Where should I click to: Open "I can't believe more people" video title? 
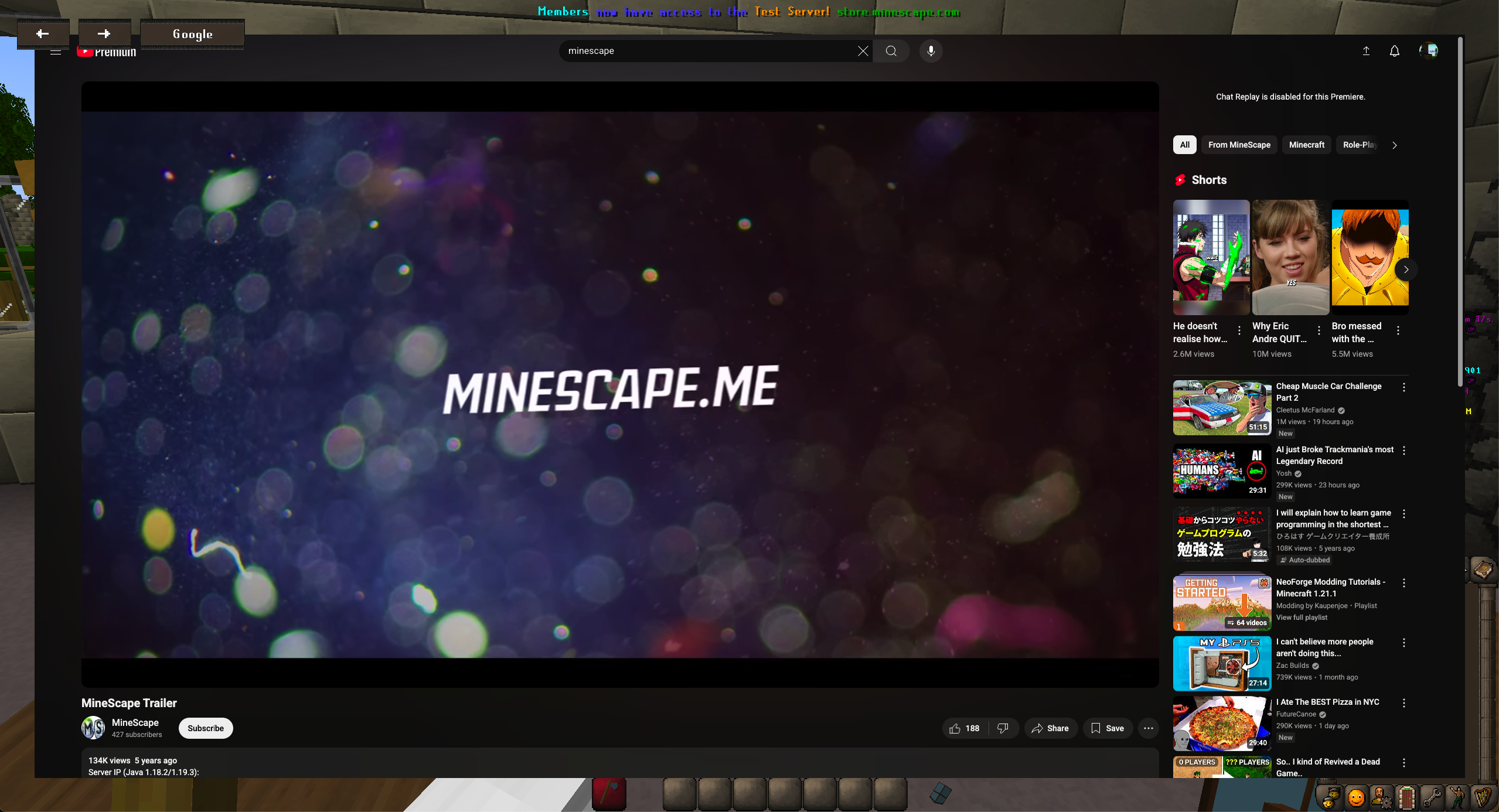(x=1324, y=647)
